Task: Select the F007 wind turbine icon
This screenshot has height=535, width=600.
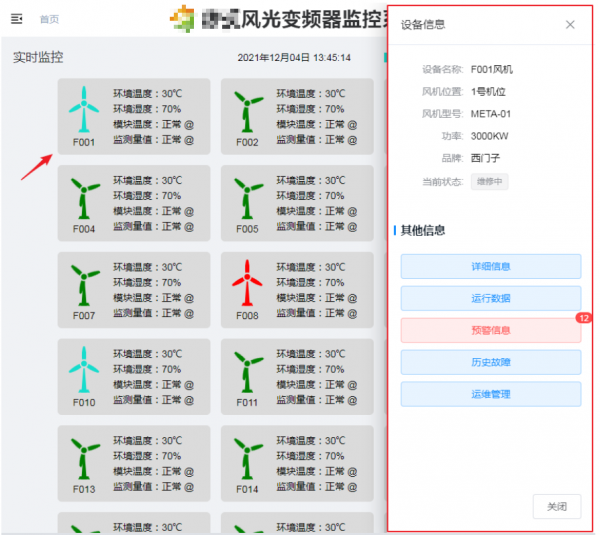Action: pos(85,285)
